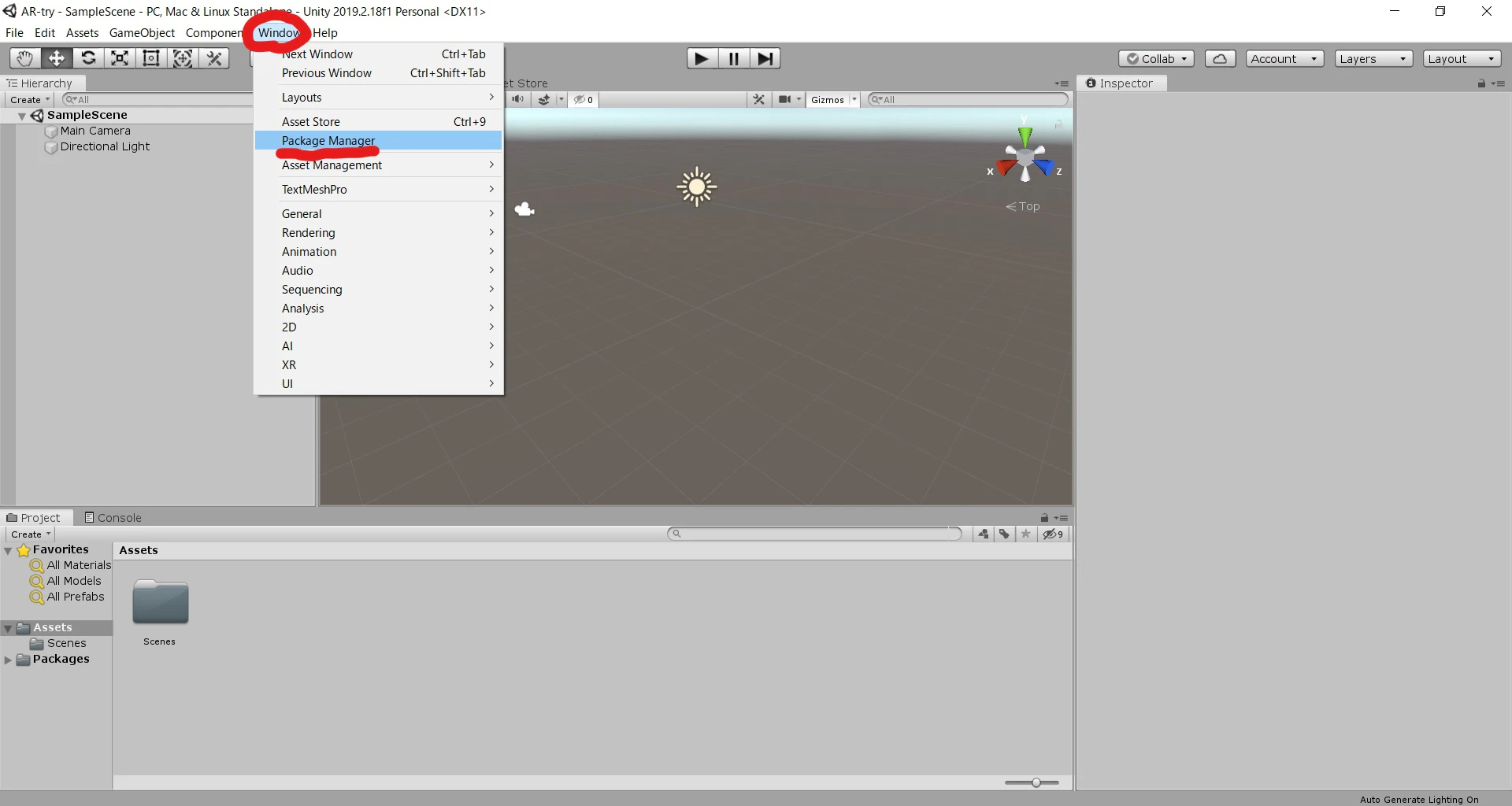
Task: Open the File menu
Action: [14, 33]
